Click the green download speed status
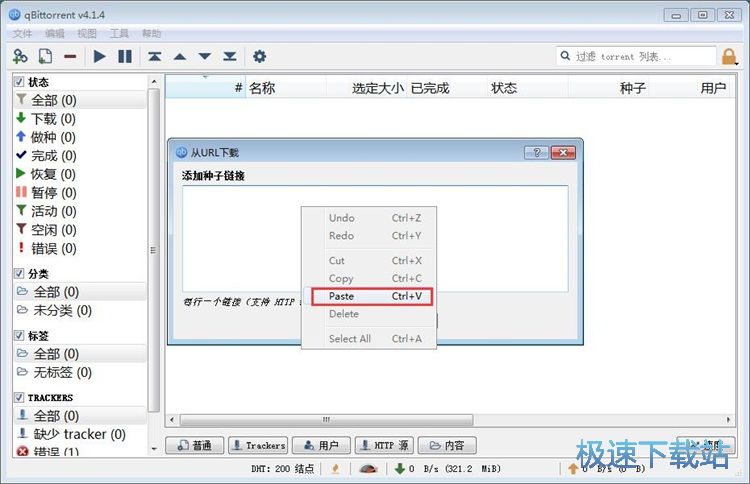The width and height of the screenshot is (750, 484). pyautogui.click(x=447, y=469)
